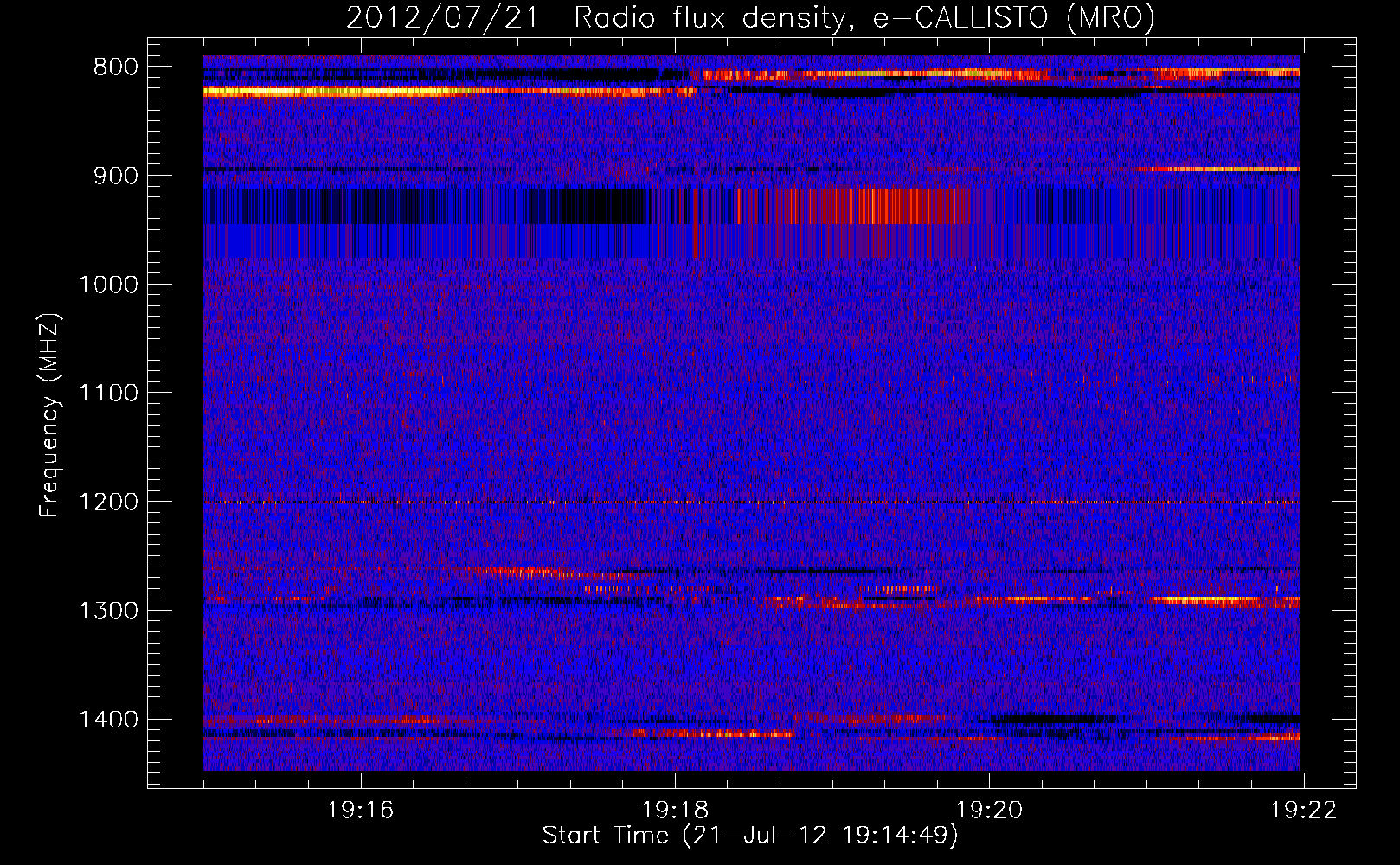The height and width of the screenshot is (865, 1400).
Task: Click the 19:16 time tick label
Action: tap(361, 810)
